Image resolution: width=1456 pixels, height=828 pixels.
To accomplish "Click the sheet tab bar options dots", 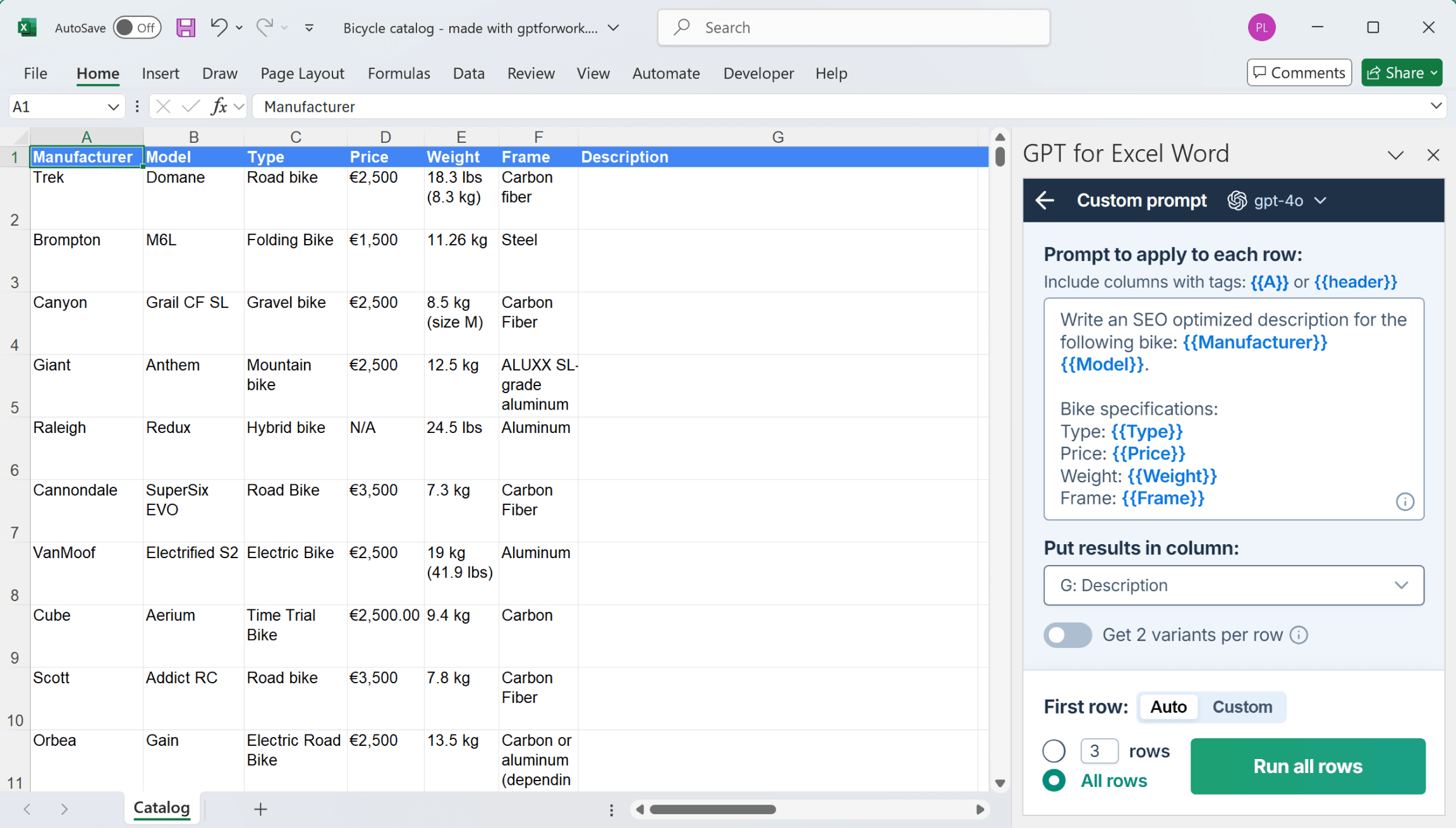I will tap(611, 810).
